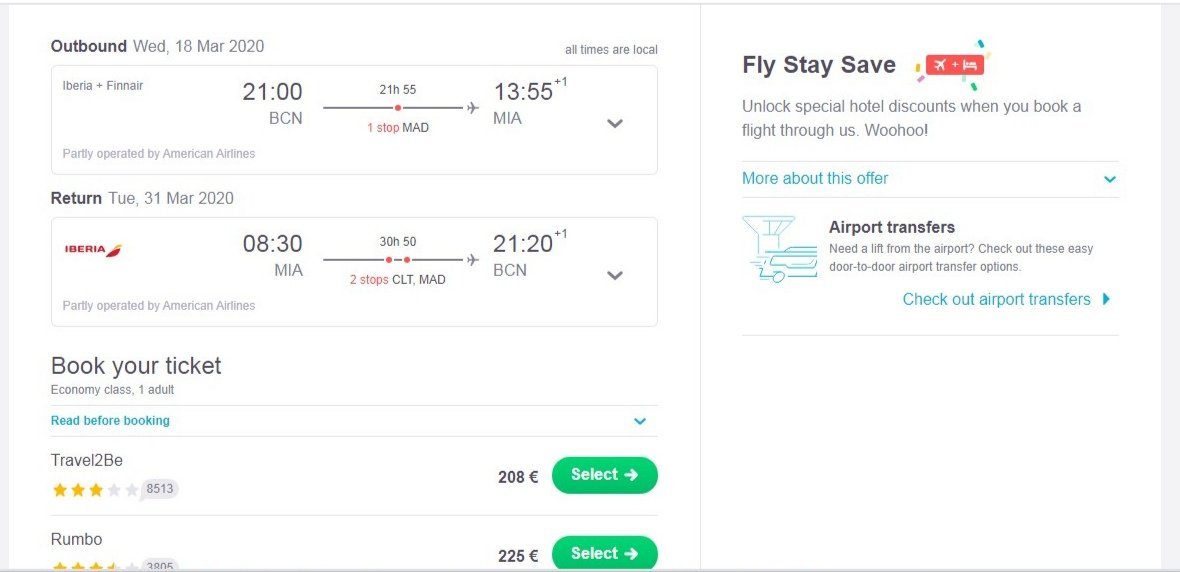Expand Read before booking section
Screen dimensions: 1180x572
pyautogui.click(x=640, y=421)
